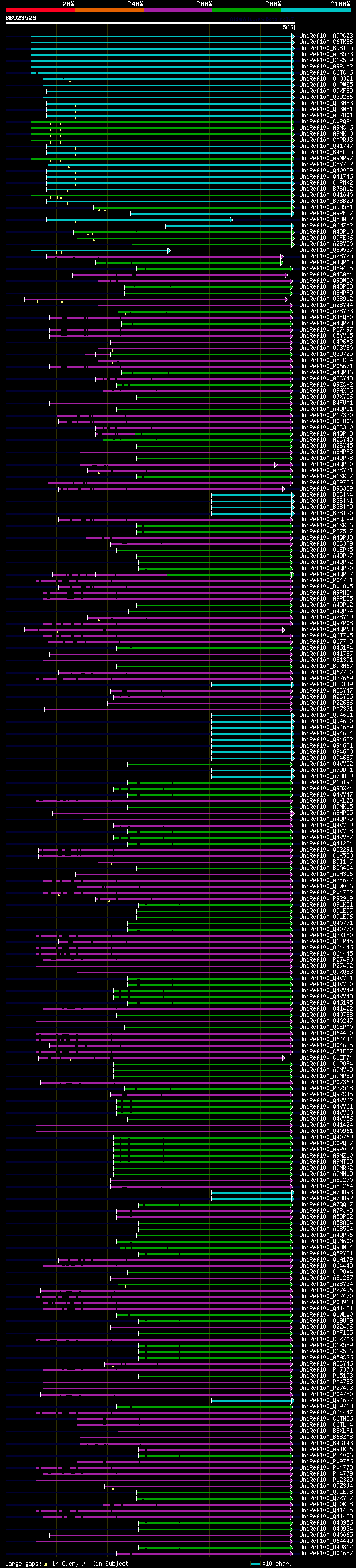Select hit label UniRef100_P07371
Screen dimensions: 356x1568
pyautogui.click(x=326, y=709)
